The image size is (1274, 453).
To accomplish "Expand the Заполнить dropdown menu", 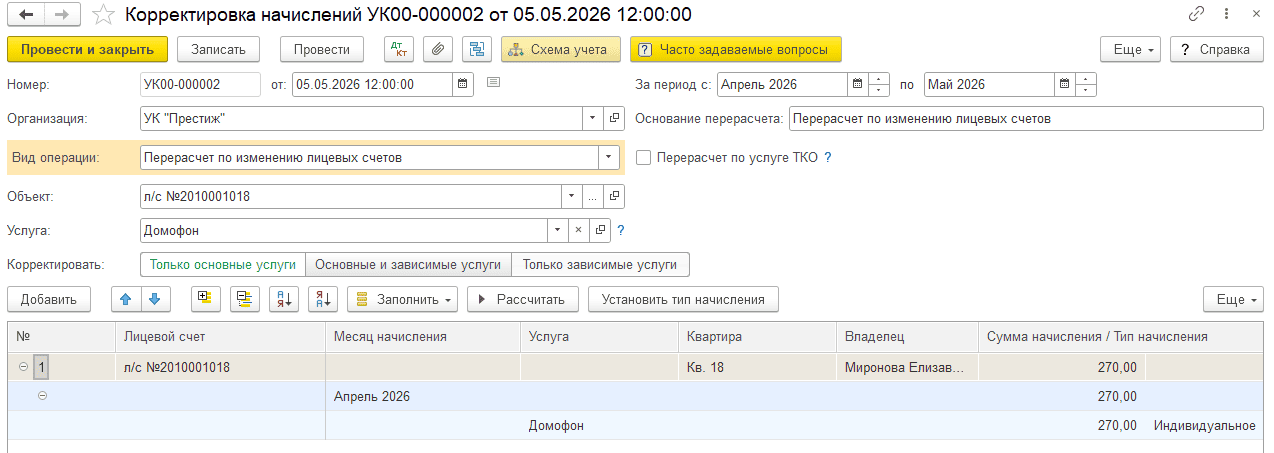I will [404, 299].
